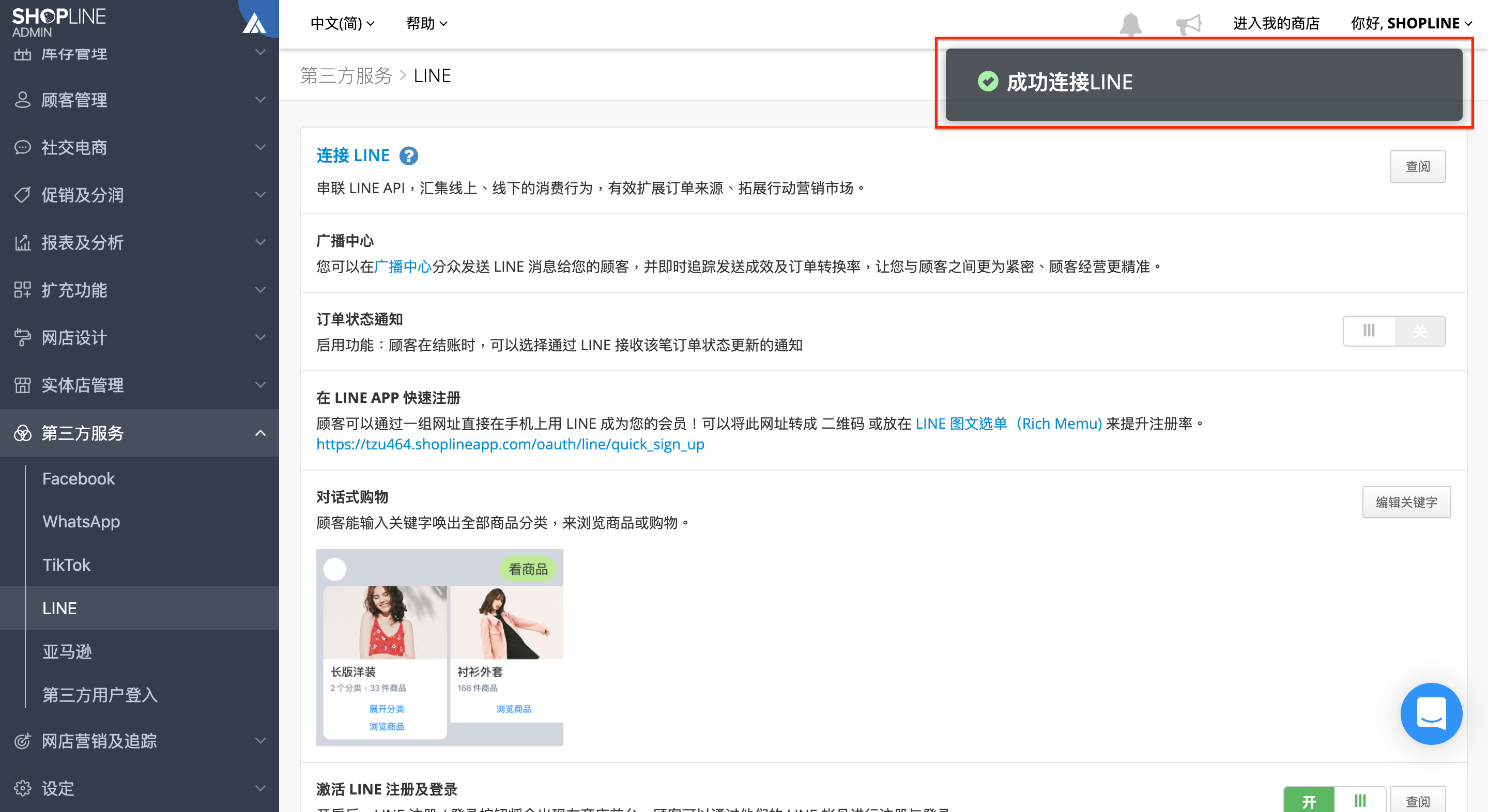
Task: Click the 编辑关键字 button
Action: coord(1406,503)
